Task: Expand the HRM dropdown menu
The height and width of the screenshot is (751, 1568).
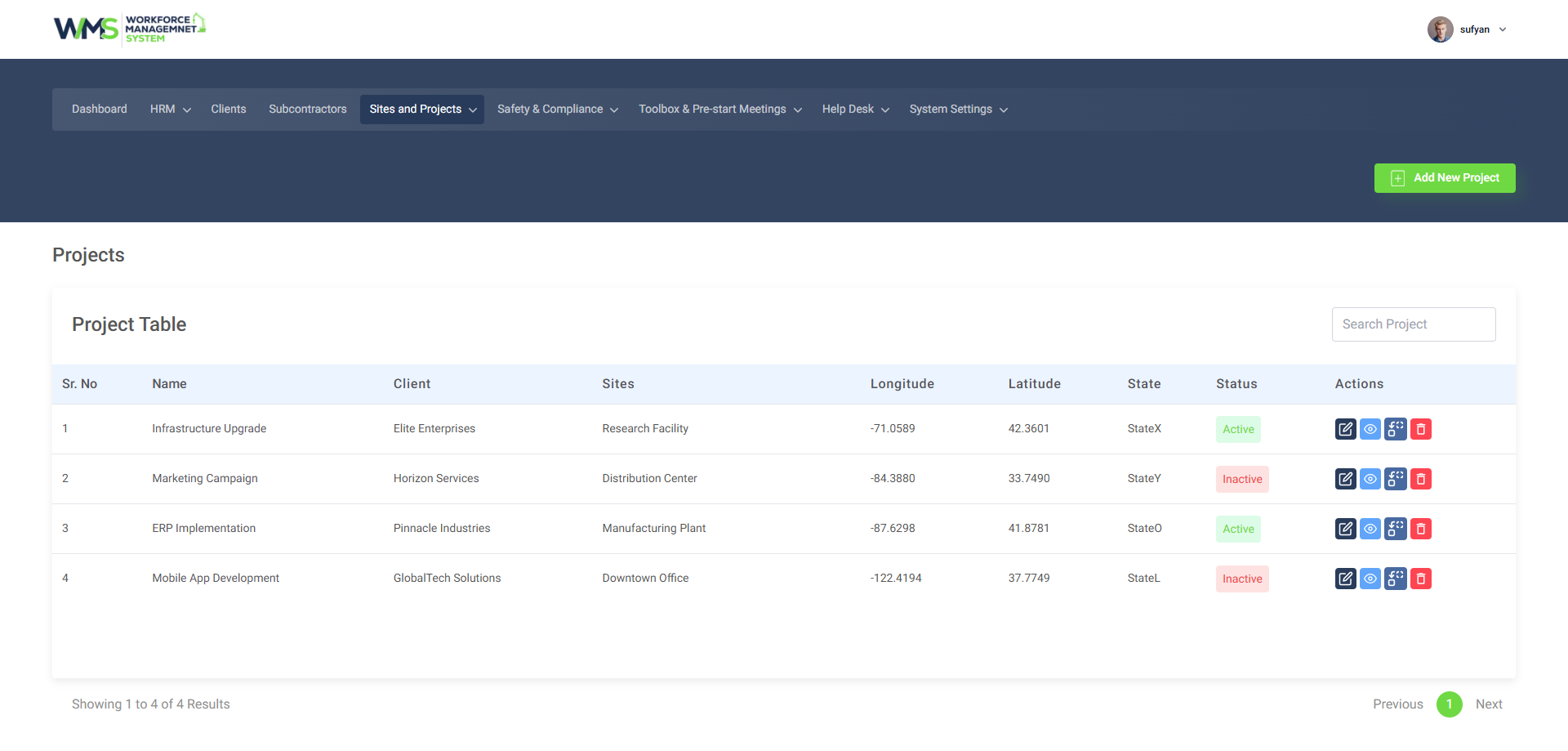Action: tap(170, 110)
